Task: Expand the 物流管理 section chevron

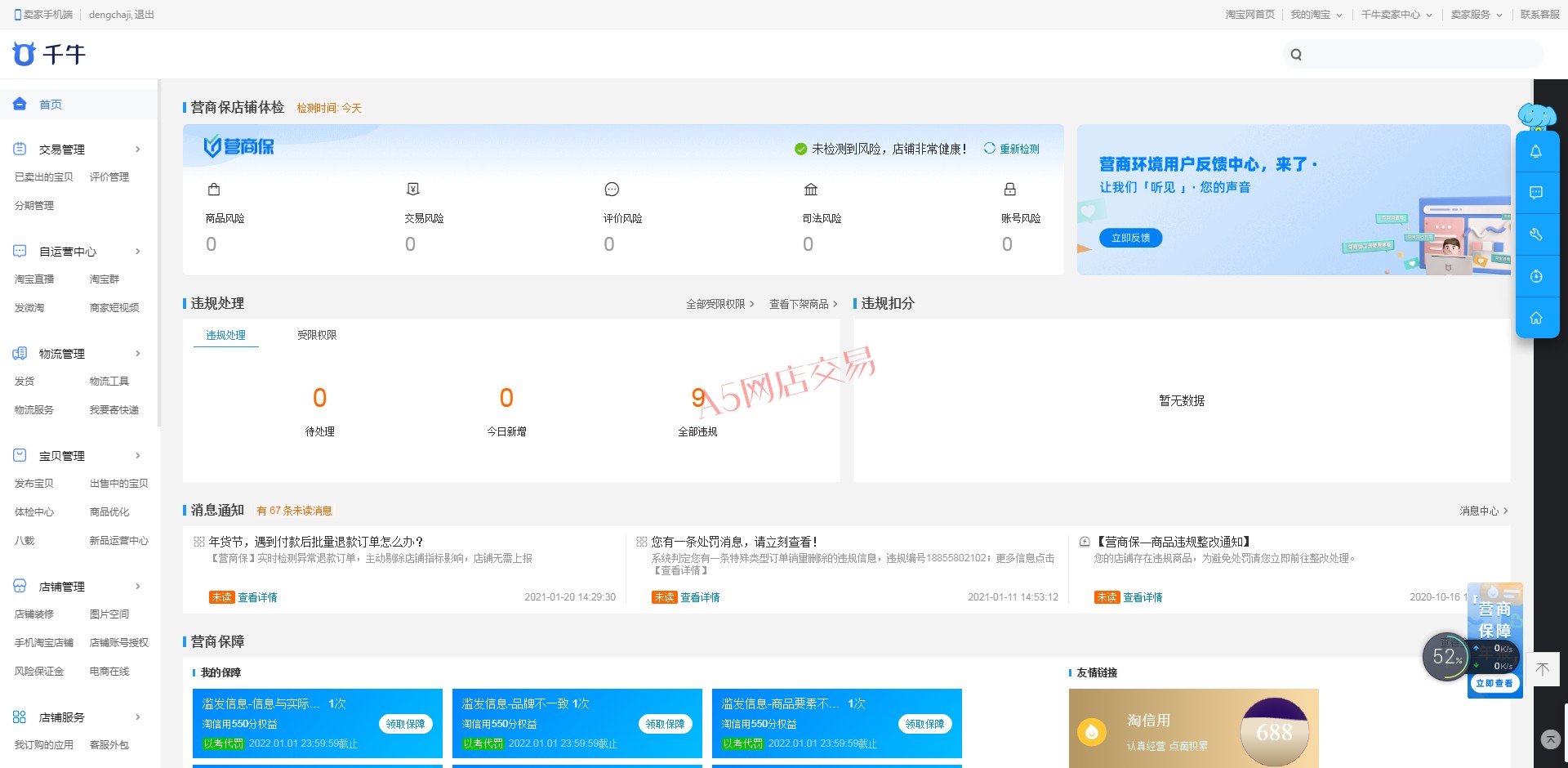Action: click(138, 353)
